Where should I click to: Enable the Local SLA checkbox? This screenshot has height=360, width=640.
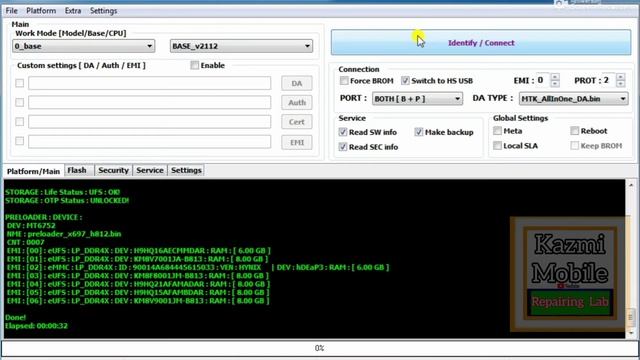pos(497,146)
